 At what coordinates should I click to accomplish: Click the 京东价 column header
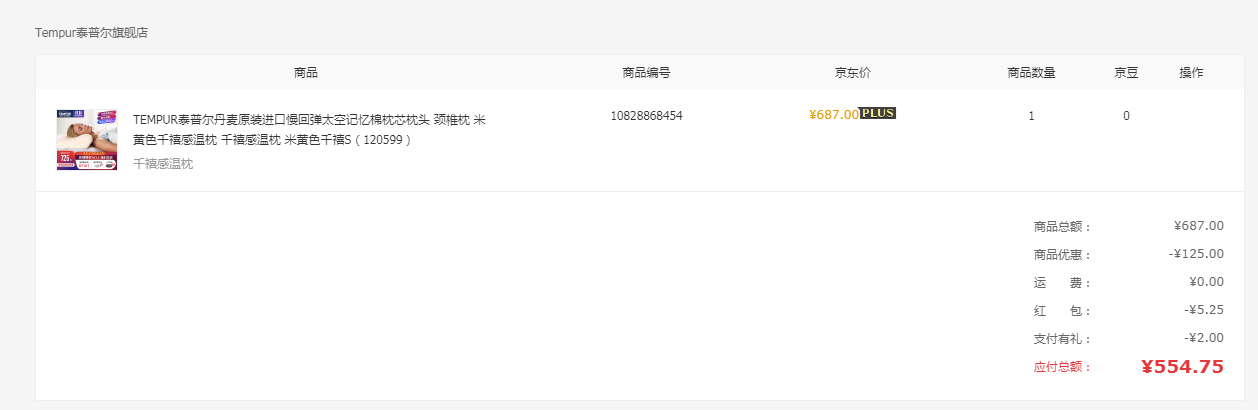(x=853, y=73)
